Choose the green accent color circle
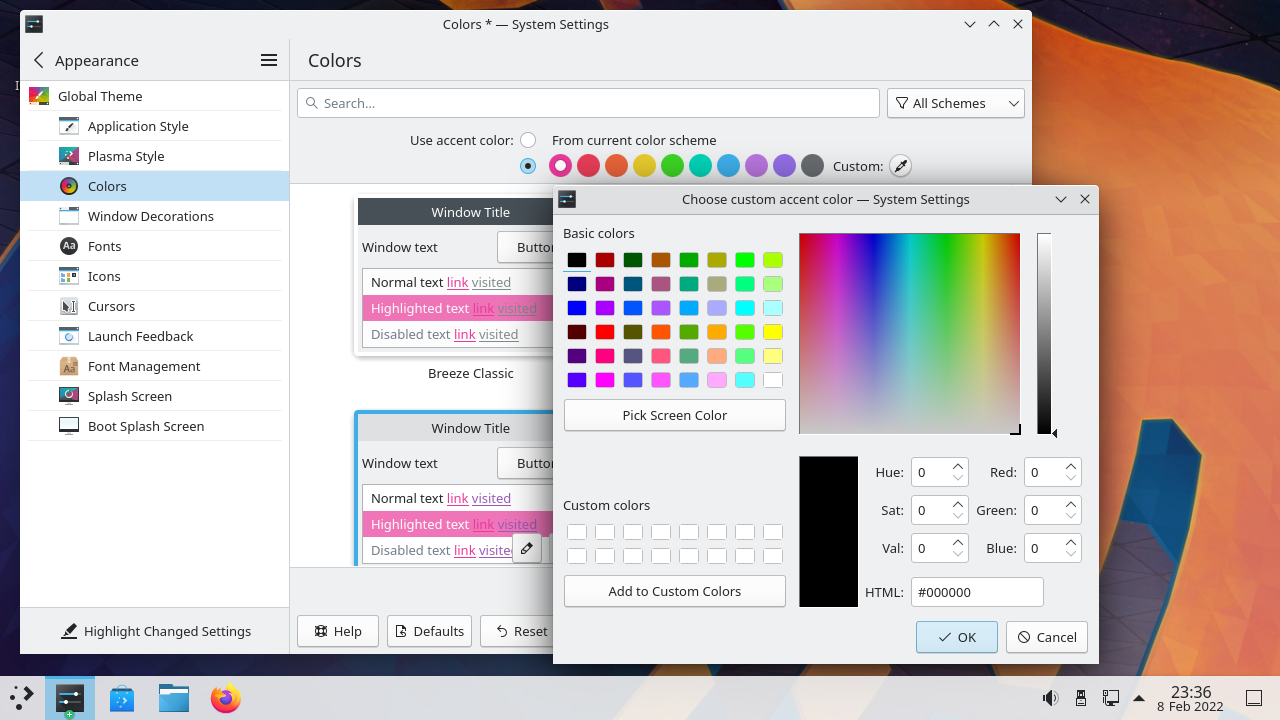 (672, 166)
